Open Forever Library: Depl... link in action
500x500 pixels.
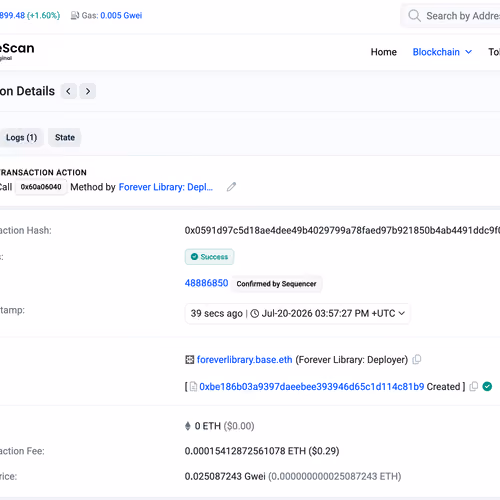[166, 187]
